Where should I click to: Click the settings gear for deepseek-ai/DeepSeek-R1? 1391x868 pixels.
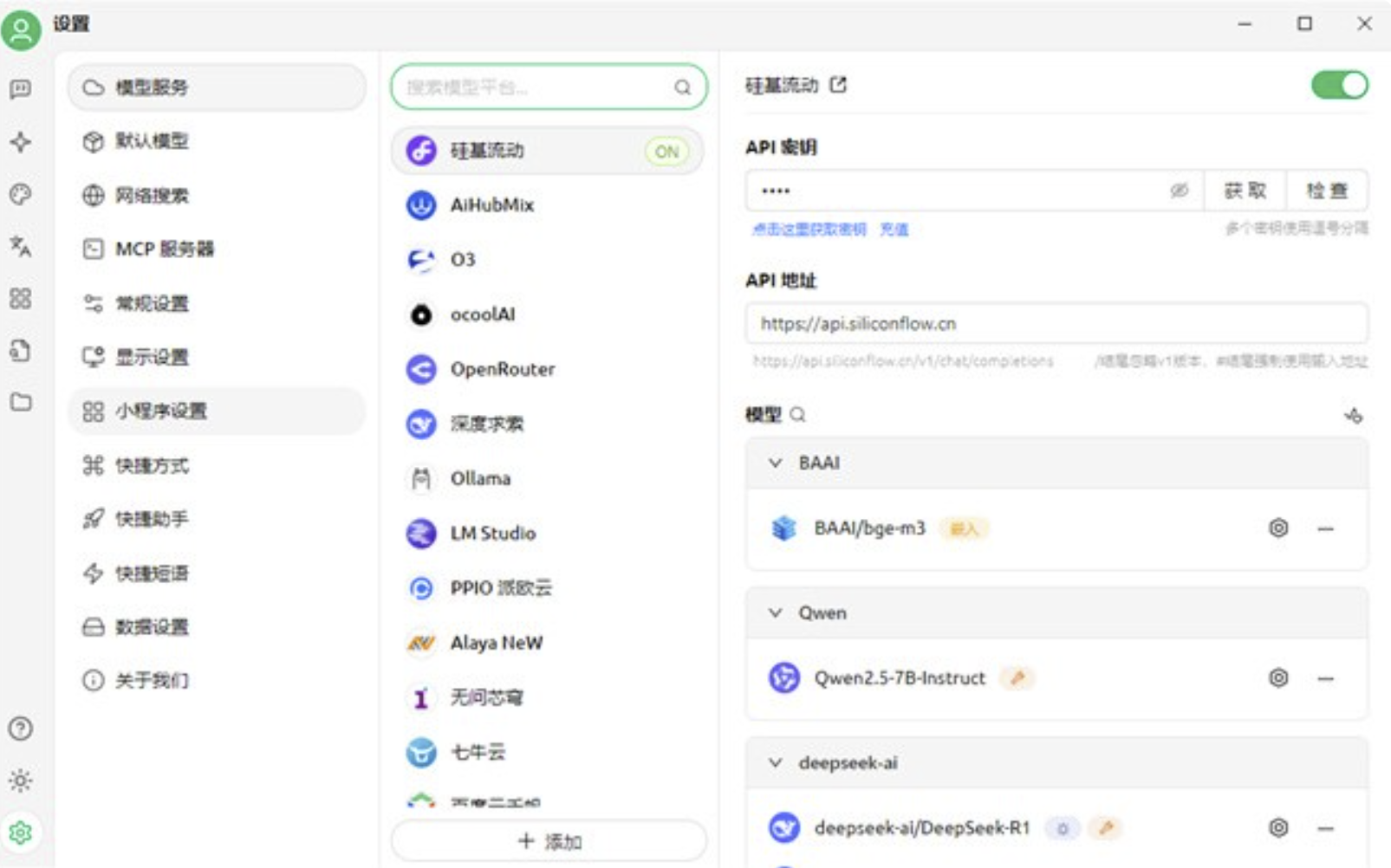(1277, 828)
